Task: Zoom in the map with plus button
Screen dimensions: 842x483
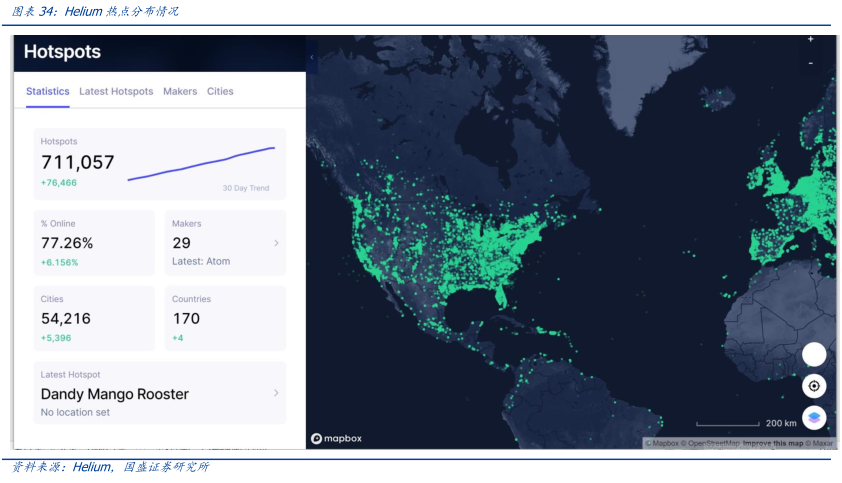Action: [x=810, y=39]
